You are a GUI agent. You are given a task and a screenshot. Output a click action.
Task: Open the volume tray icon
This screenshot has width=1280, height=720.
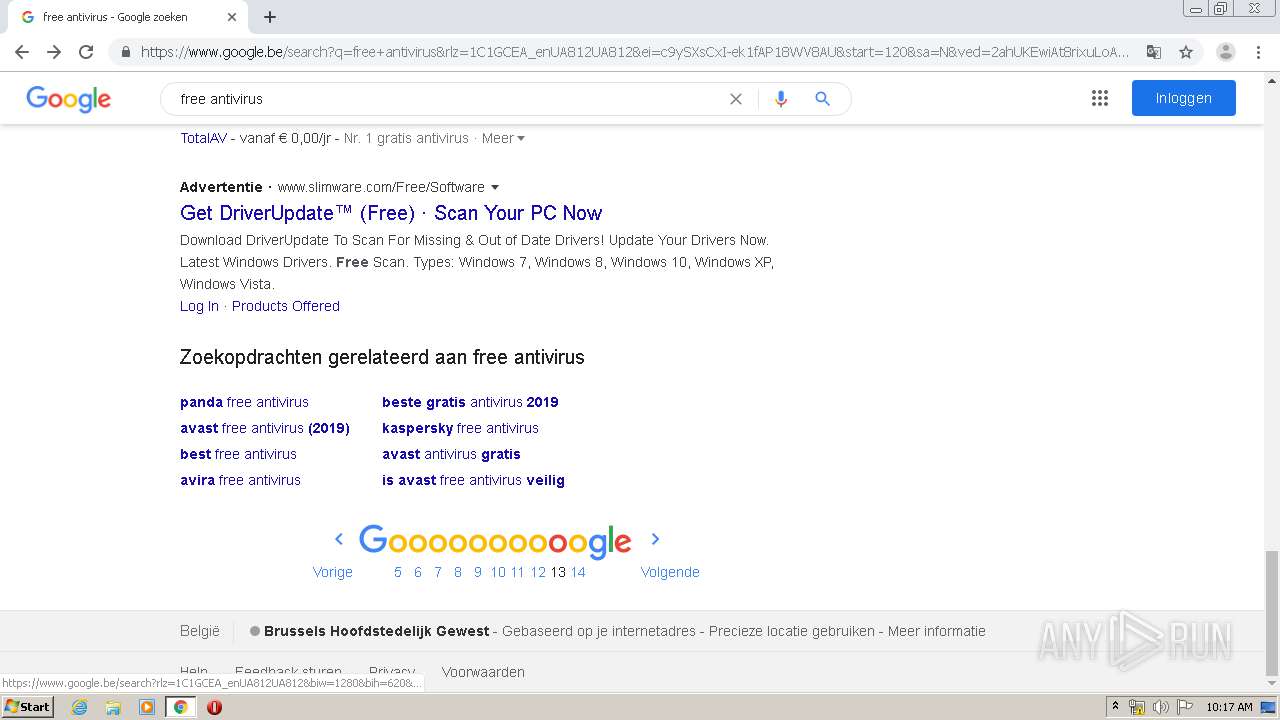[1160, 707]
